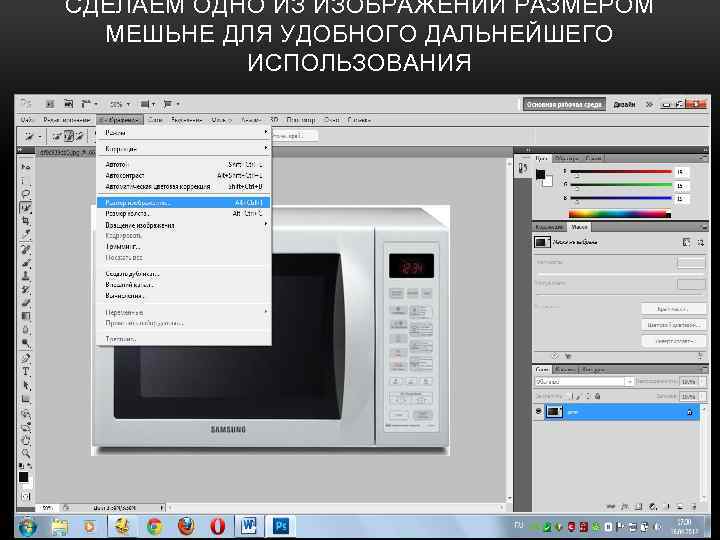Click Add to selection option icon
Image resolution: width=720 pixels, height=540 pixels.
[69, 136]
